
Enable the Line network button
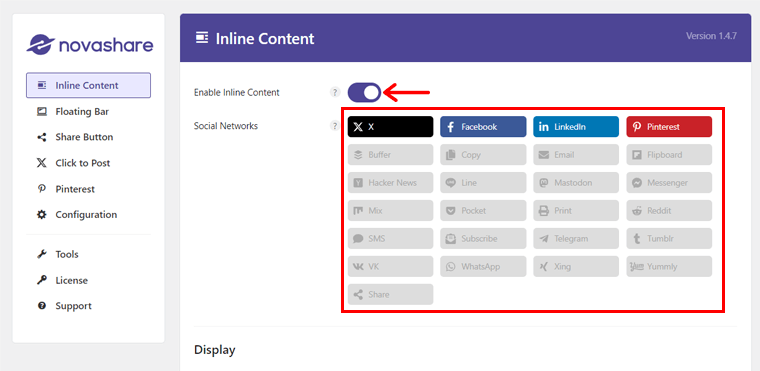click(483, 183)
